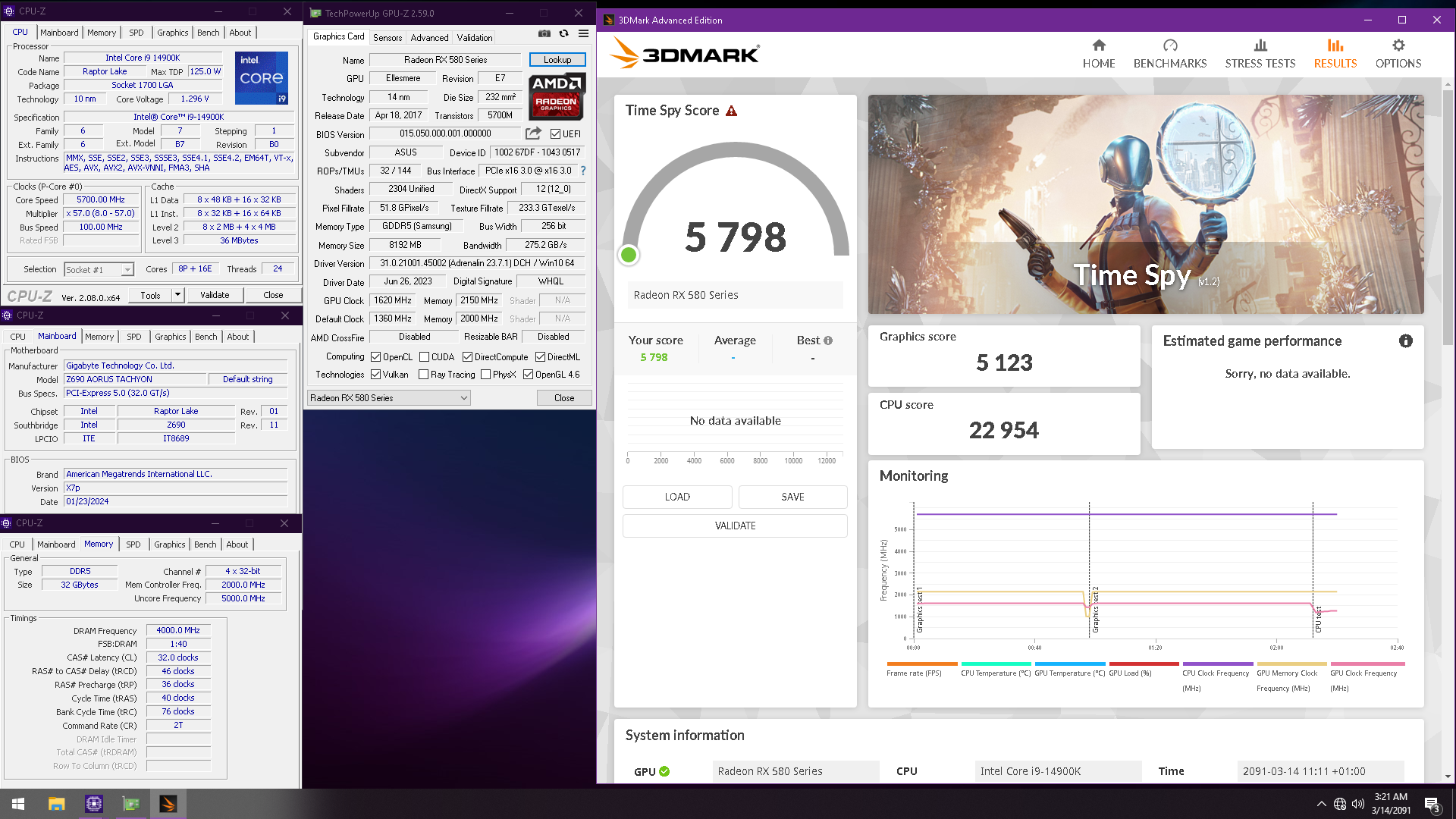Click the VALIDATE button in 3DMark
This screenshot has height=819, width=1456.
pos(735,526)
